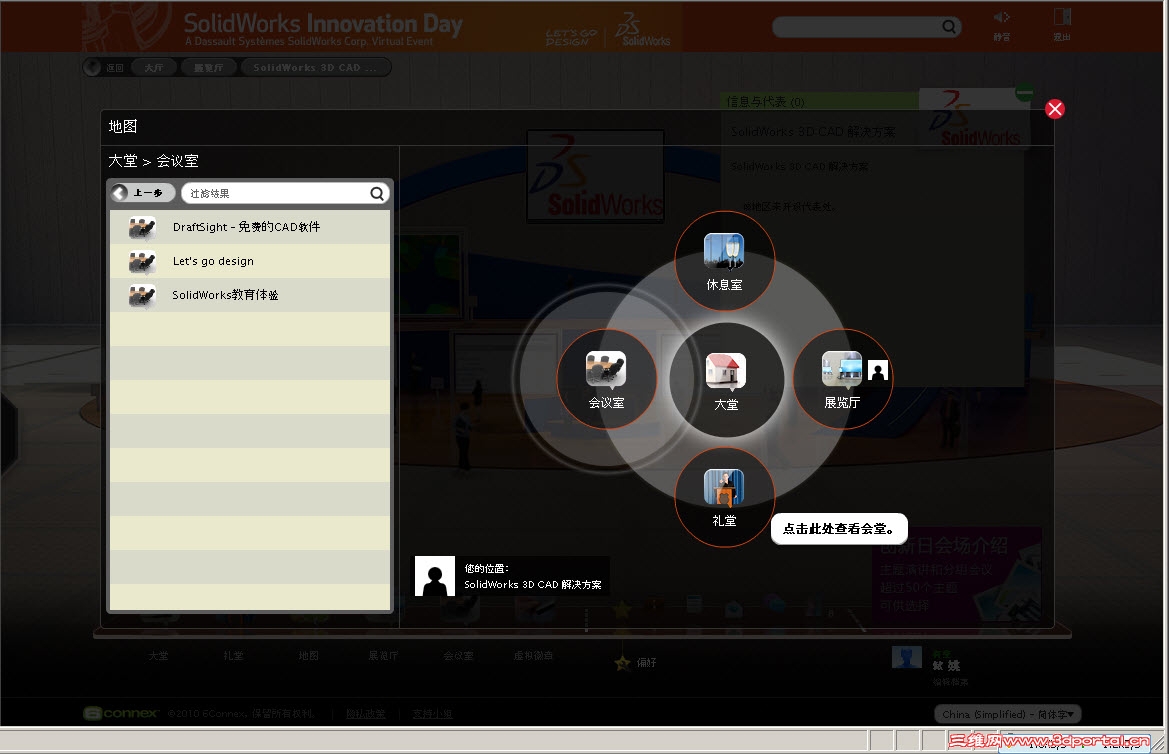The height and width of the screenshot is (754, 1169).
Task: Open the China (Simplified) language dropdown
Action: (1007, 714)
